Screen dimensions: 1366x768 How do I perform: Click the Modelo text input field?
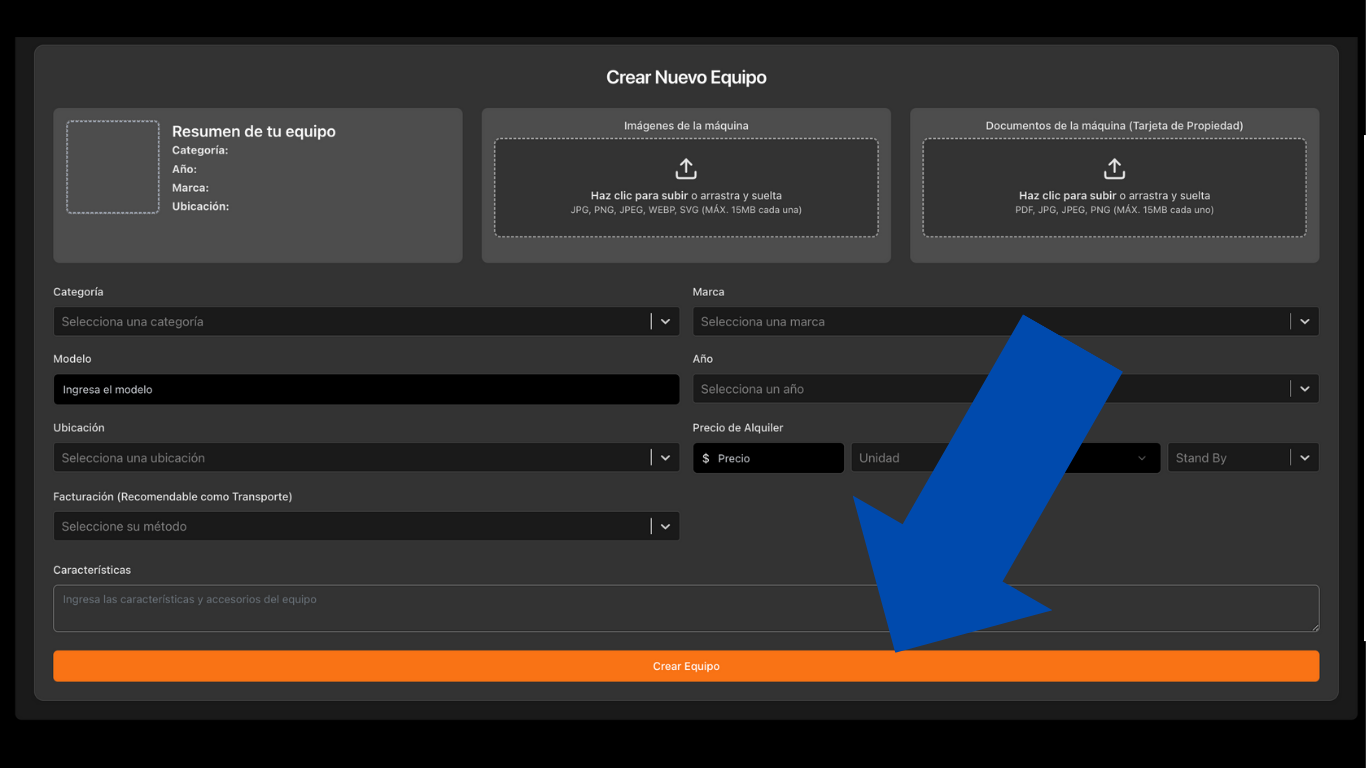pos(366,389)
